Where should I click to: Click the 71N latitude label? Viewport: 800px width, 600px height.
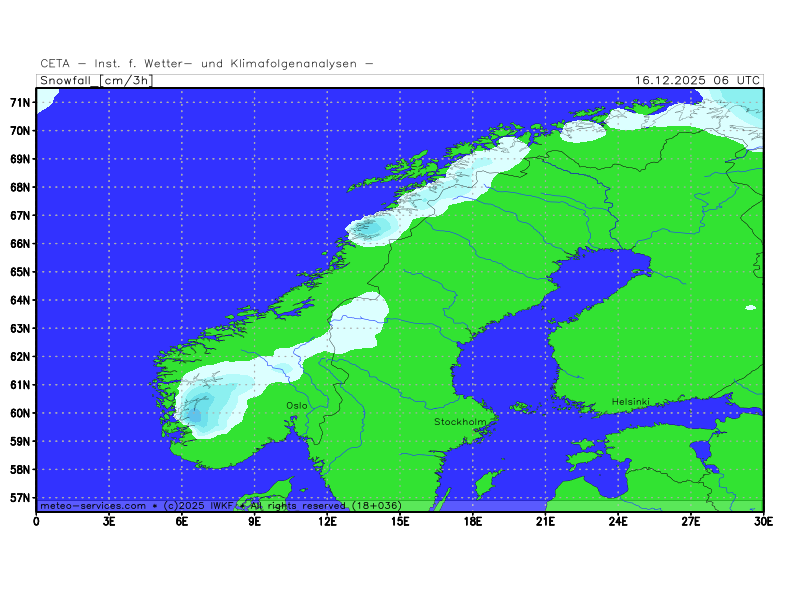tap(20, 102)
